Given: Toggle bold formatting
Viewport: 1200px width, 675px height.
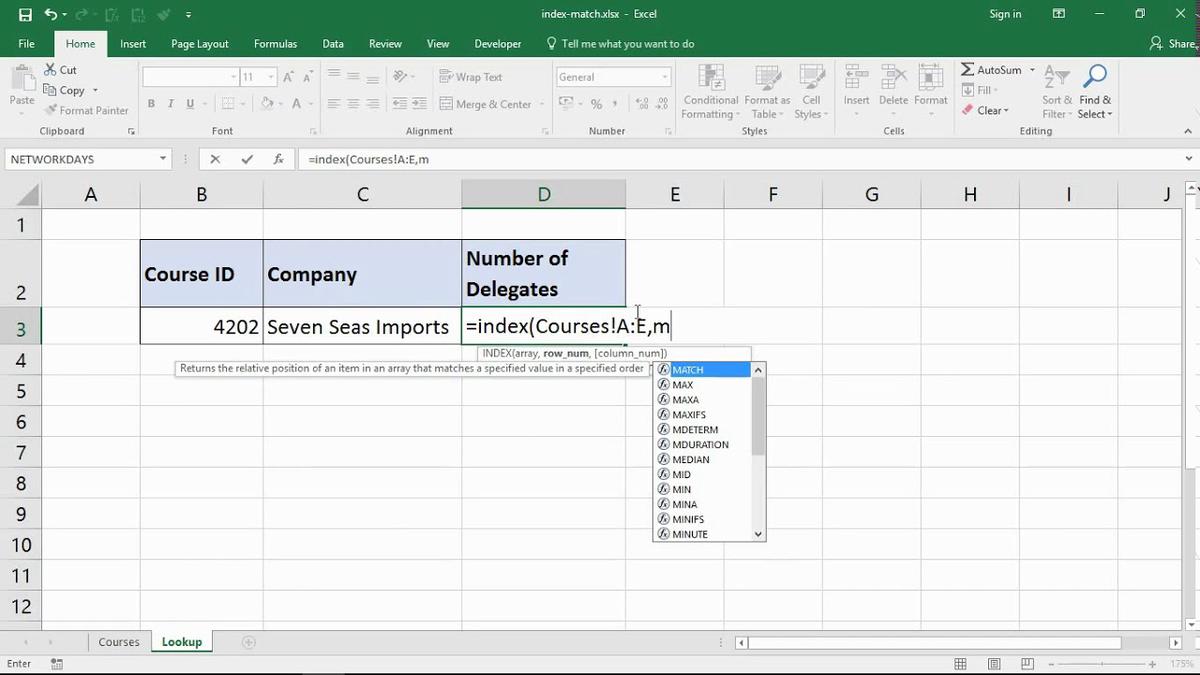Looking at the screenshot, I should [x=151, y=103].
